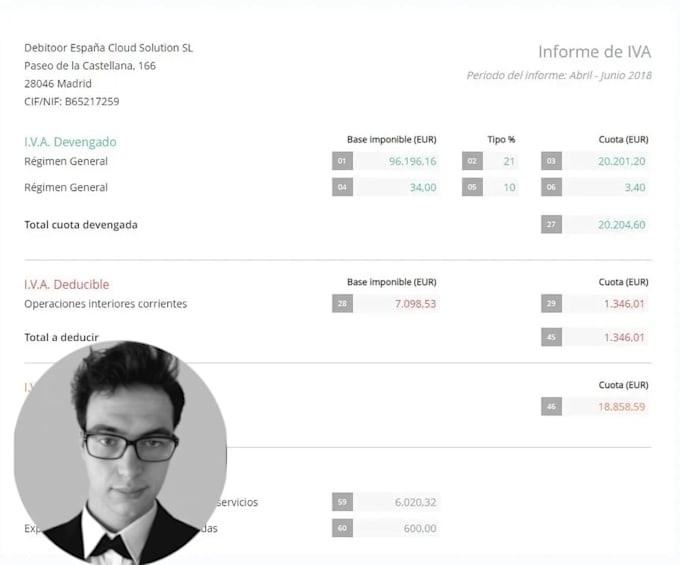Click box number 45 badge
This screenshot has width=680, height=565.
point(551,337)
